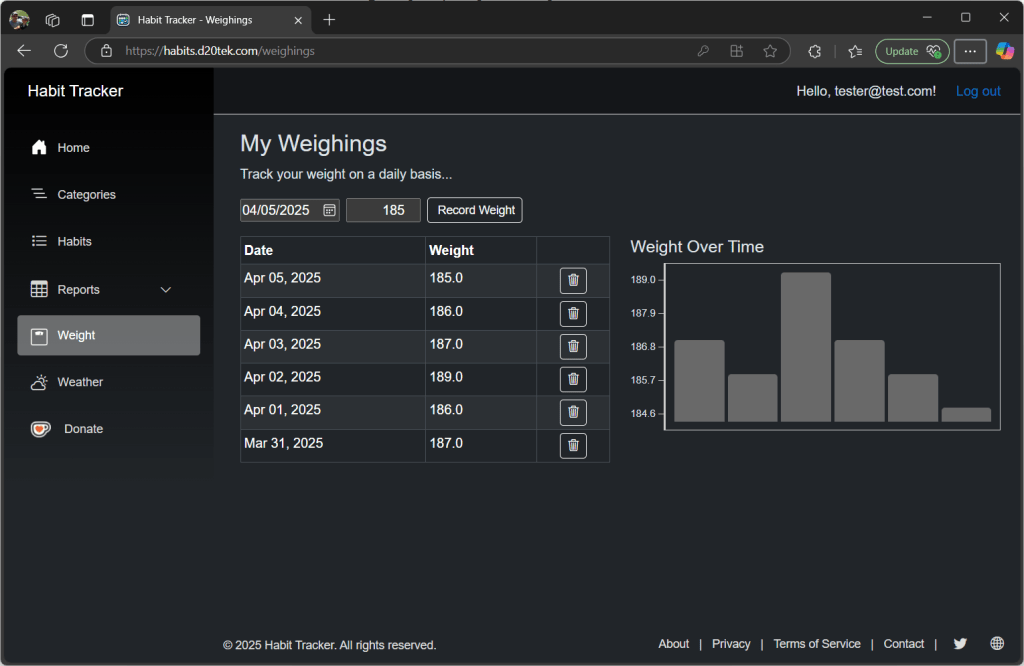Open the Weather sidebar icon
1024x666 pixels.
(x=40, y=382)
